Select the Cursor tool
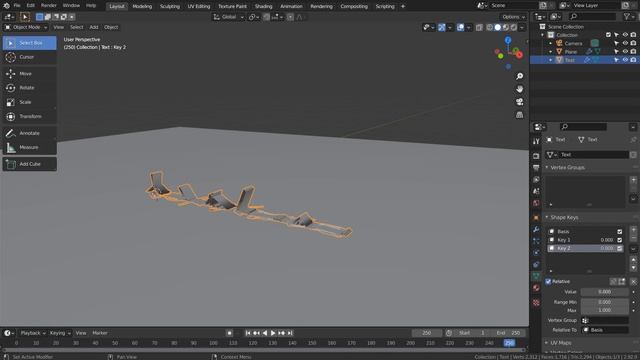 tap(29, 57)
